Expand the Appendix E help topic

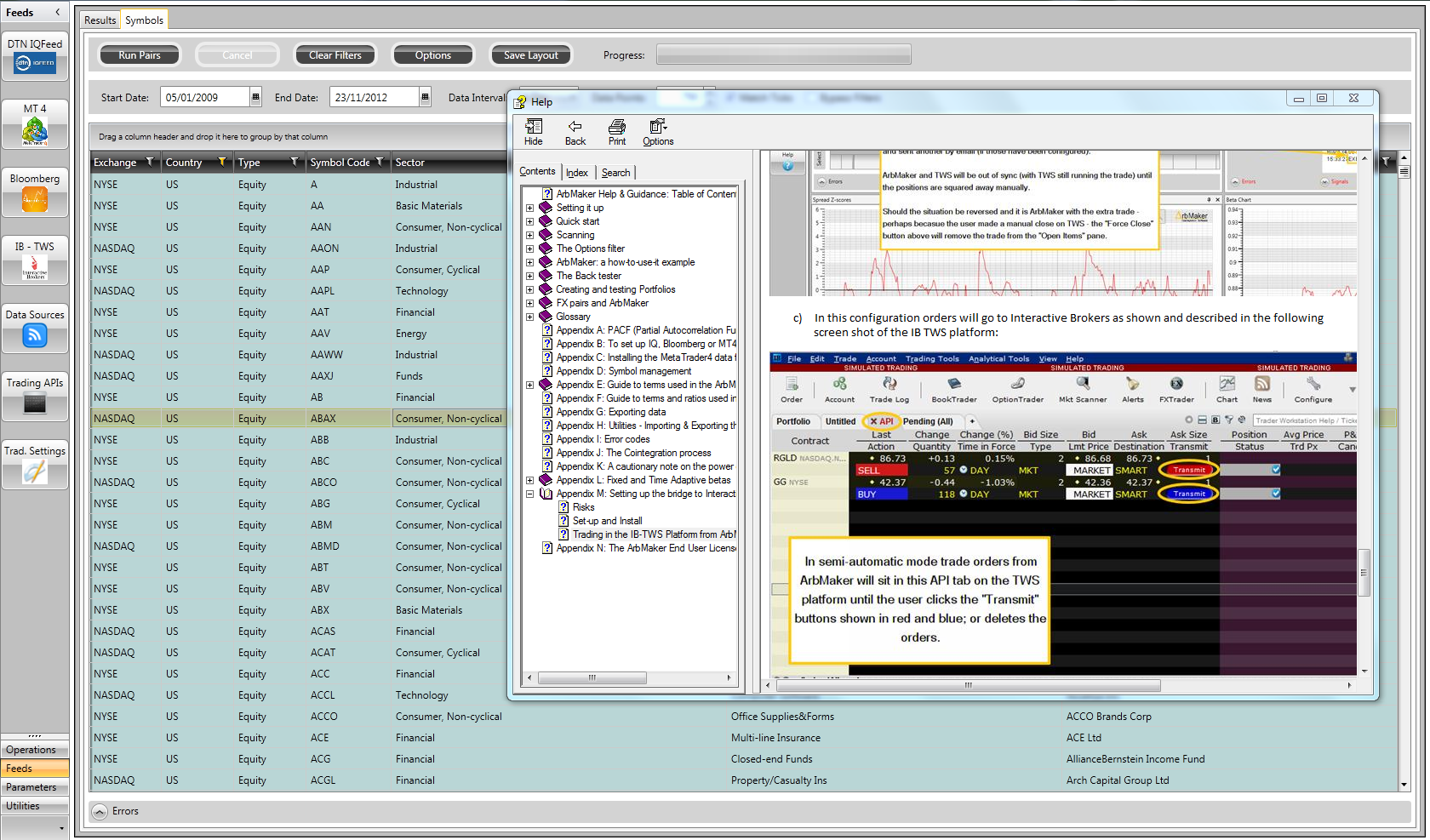[x=529, y=385]
